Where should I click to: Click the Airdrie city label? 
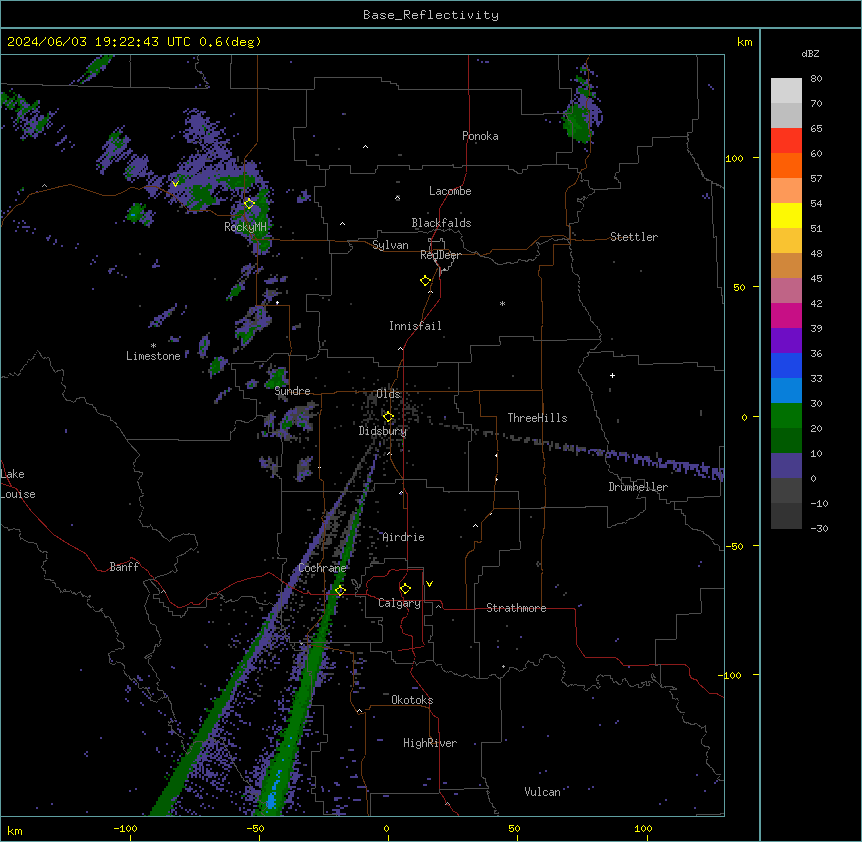click(403, 537)
